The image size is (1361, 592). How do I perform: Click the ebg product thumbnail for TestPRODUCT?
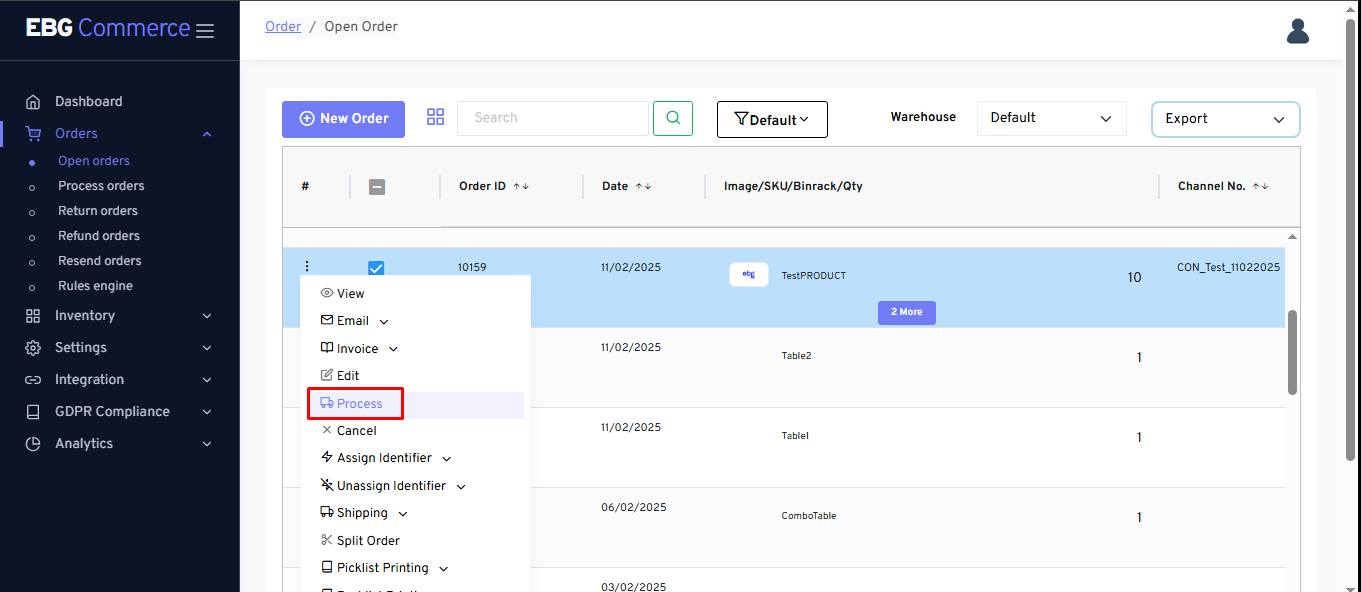(x=748, y=275)
